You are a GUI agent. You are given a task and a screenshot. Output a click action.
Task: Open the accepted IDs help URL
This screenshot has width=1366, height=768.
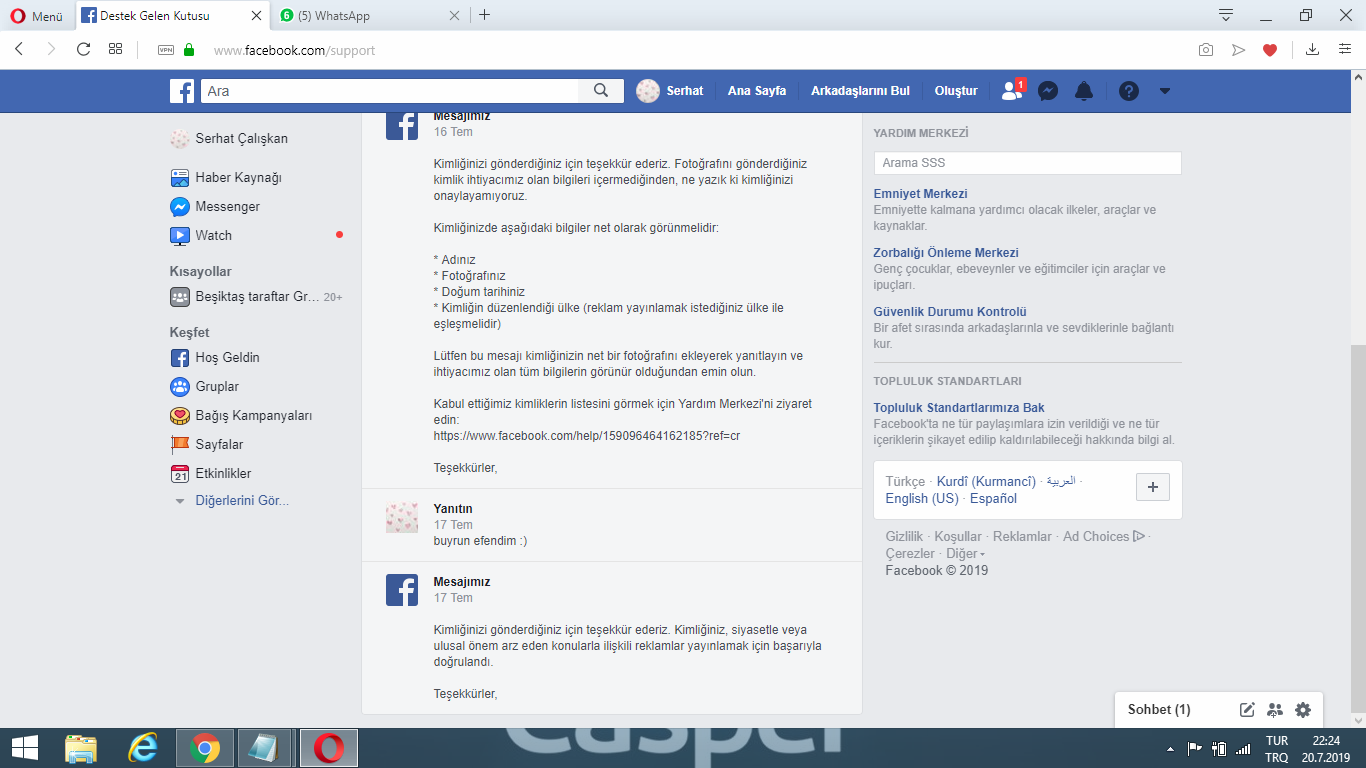click(x=586, y=436)
